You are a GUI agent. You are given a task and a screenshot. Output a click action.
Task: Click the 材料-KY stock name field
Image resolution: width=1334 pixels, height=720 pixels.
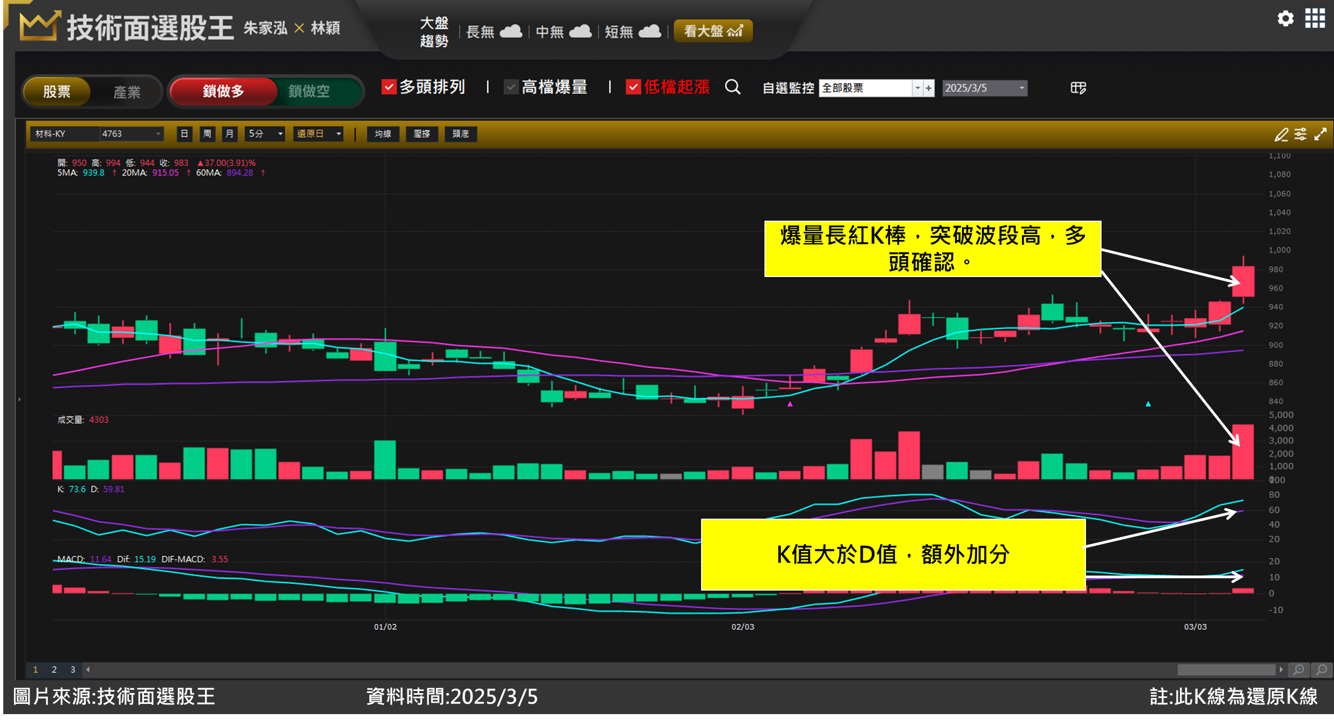[x=64, y=134]
